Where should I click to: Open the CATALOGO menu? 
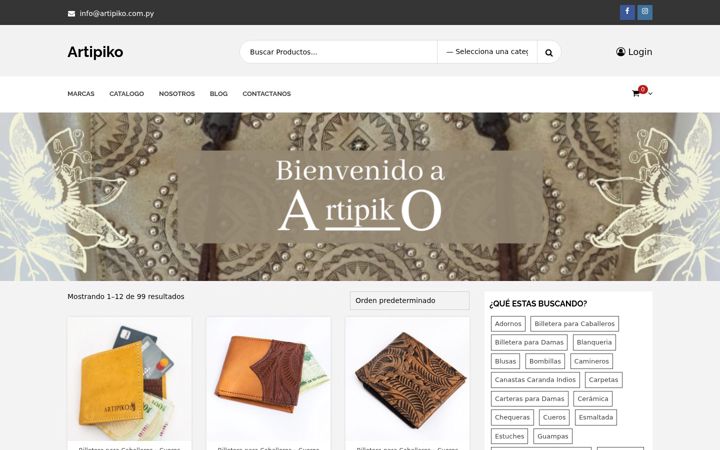pyautogui.click(x=126, y=94)
